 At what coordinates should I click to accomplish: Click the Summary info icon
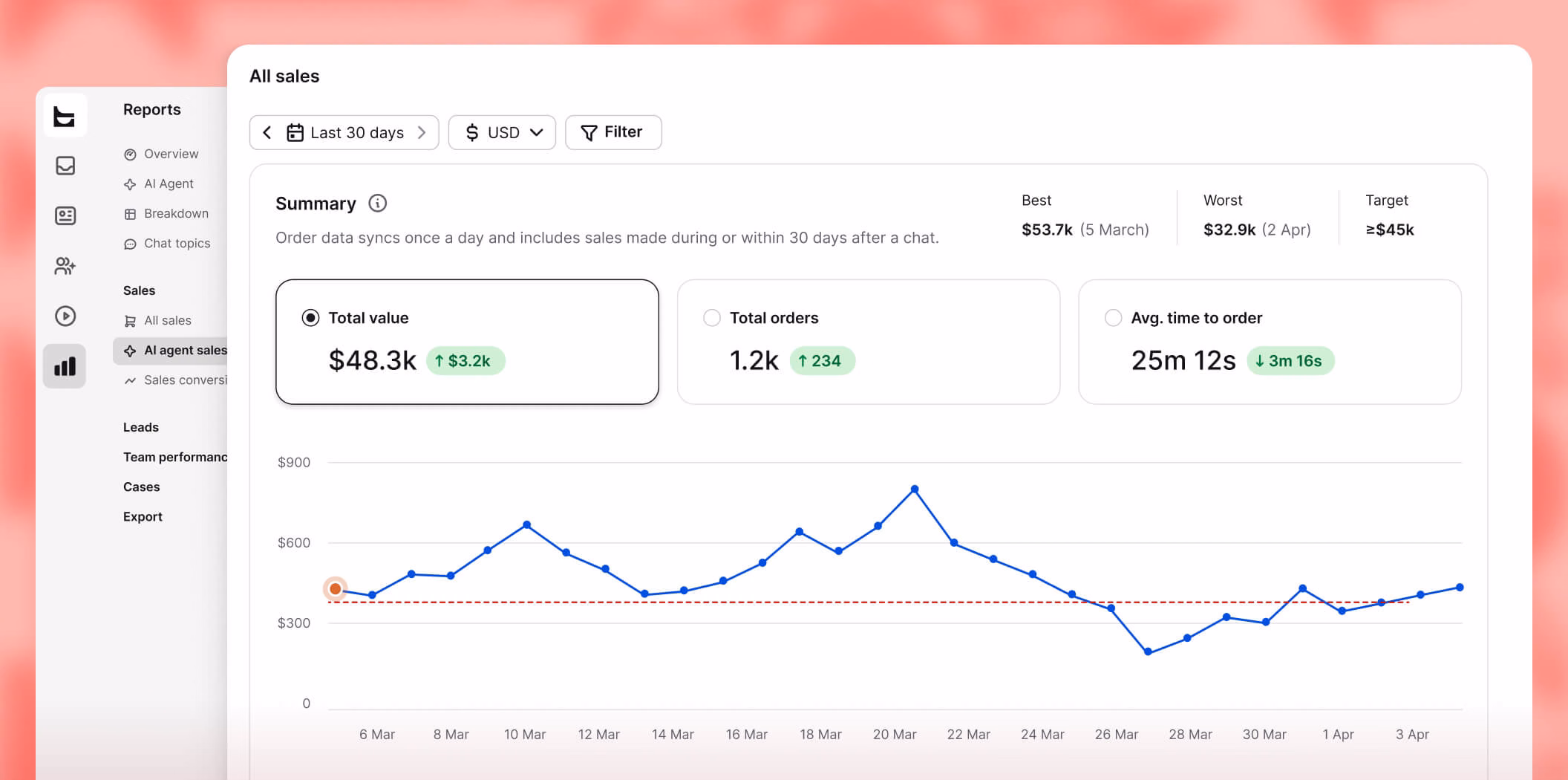point(378,203)
